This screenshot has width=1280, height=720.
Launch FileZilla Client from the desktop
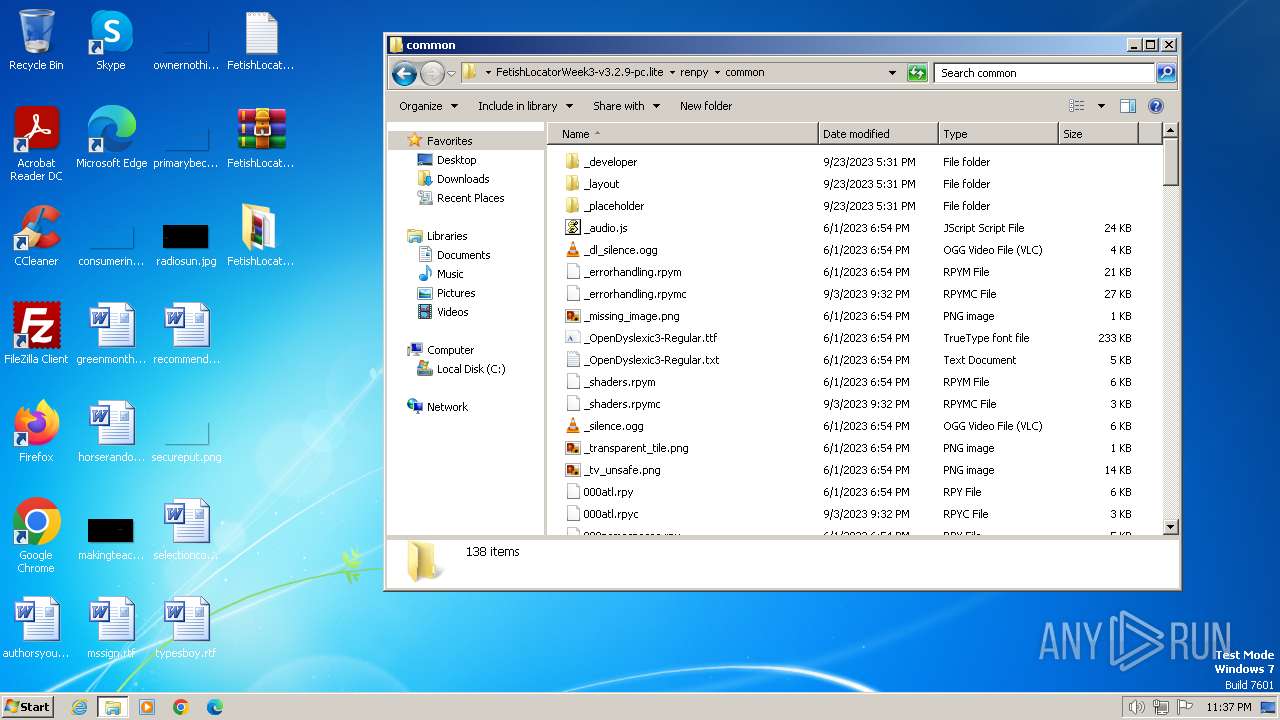tap(36, 333)
